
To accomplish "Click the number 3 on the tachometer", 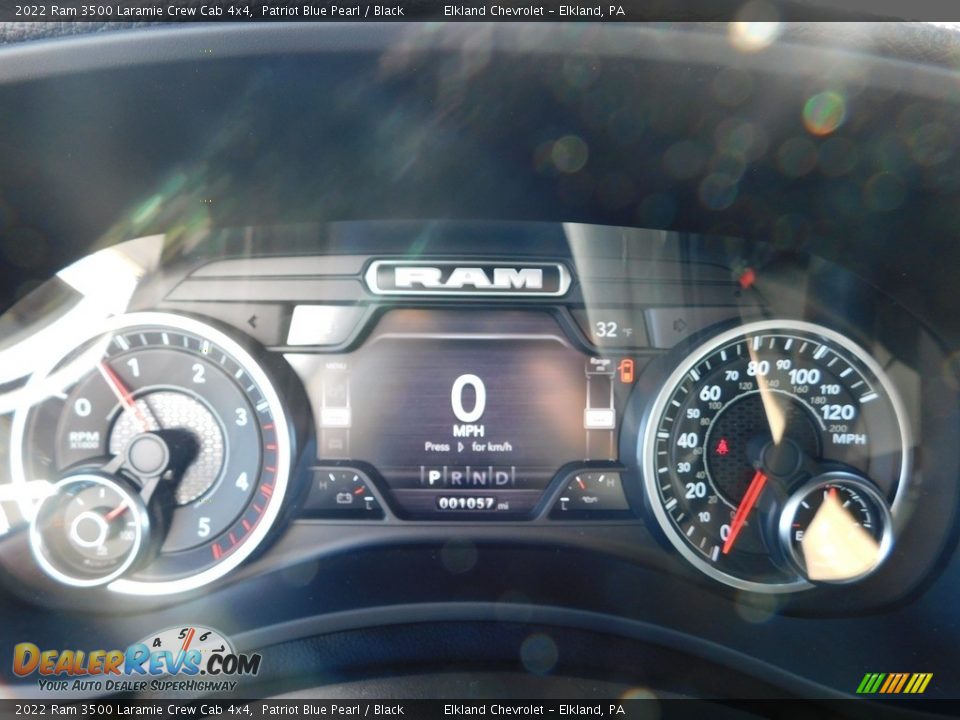I will 241,417.
